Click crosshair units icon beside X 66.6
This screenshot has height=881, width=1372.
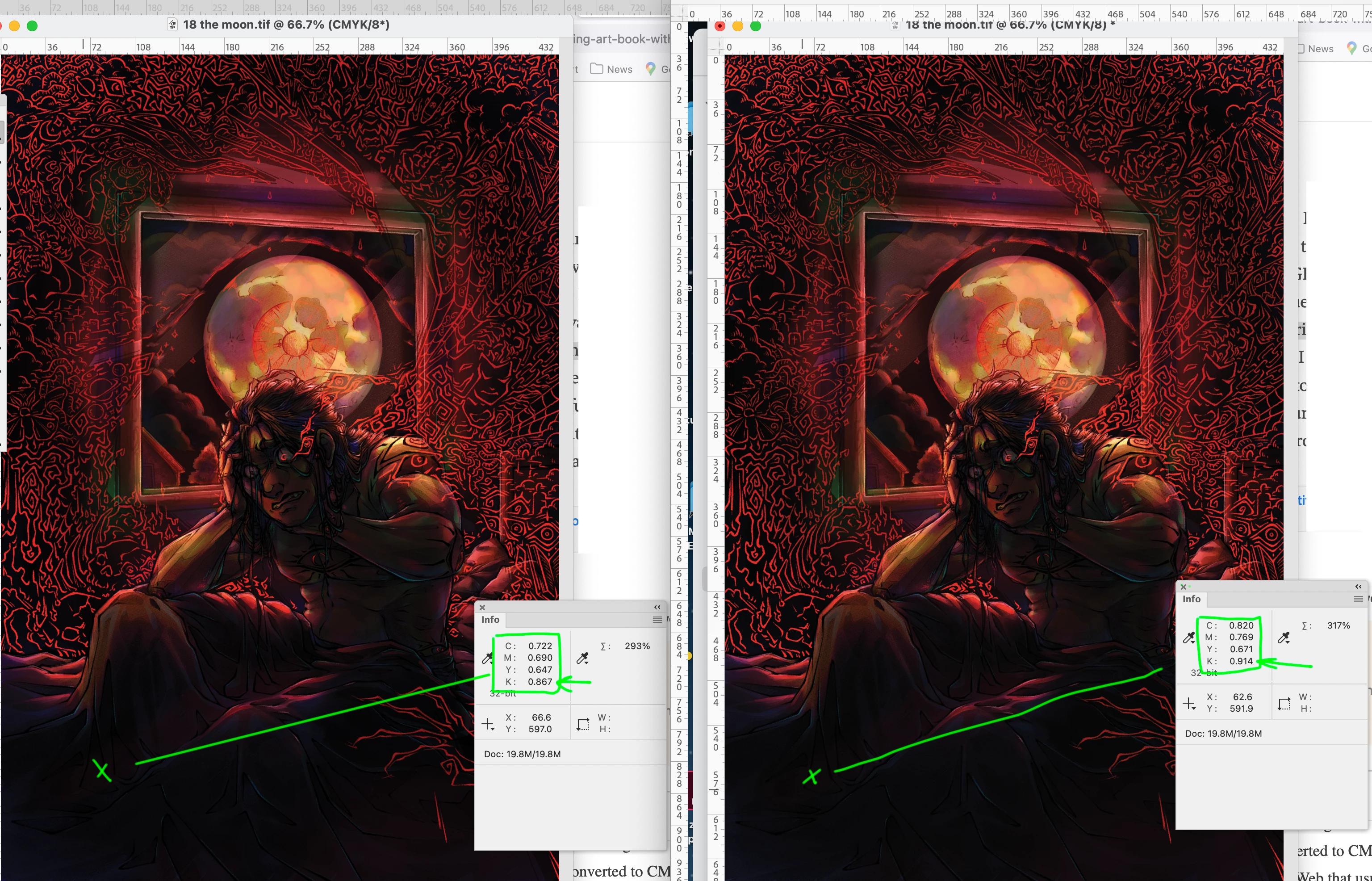tap(488, 724)
